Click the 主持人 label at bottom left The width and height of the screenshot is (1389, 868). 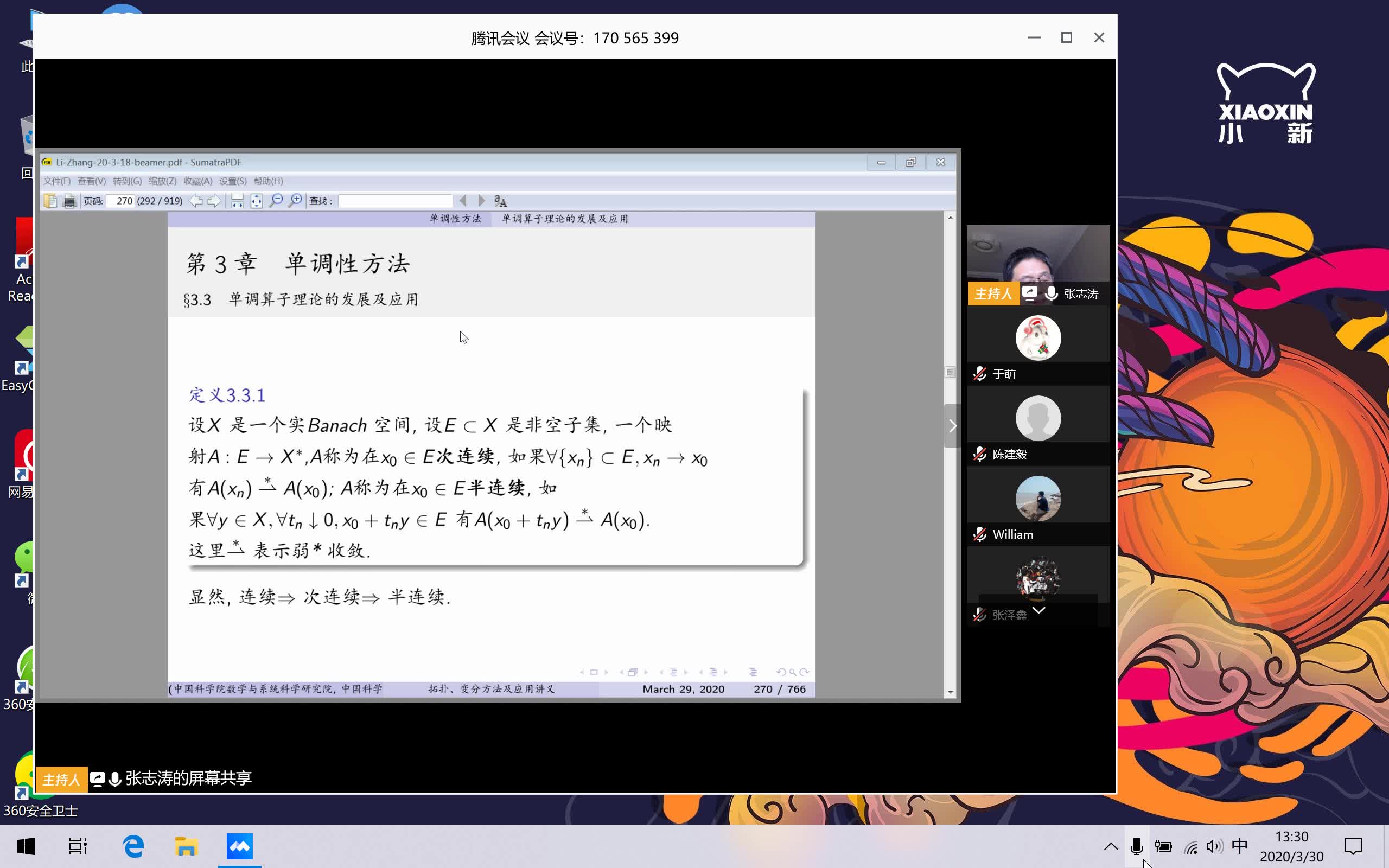pos(61,780)
